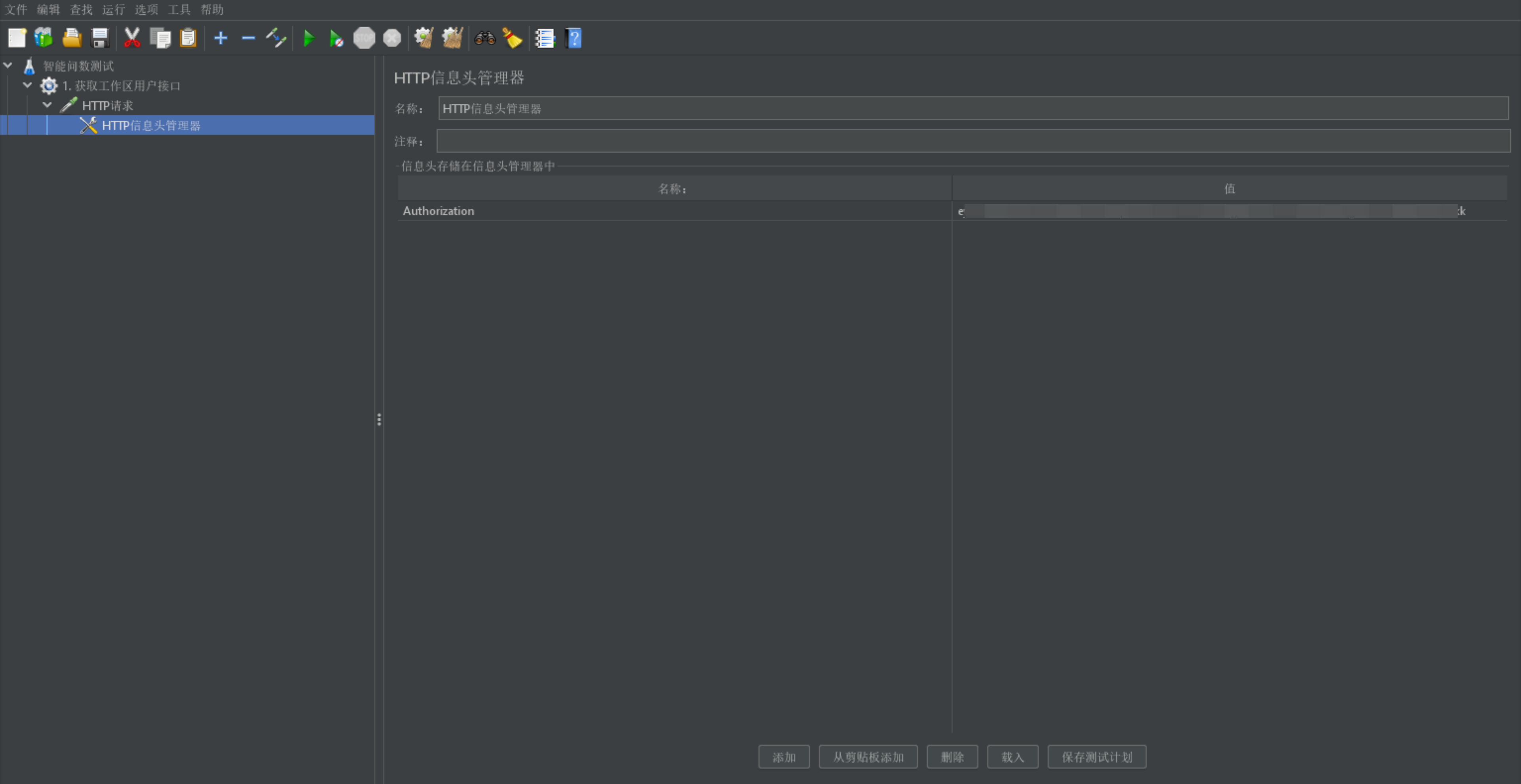The image size is (1521, 784).
Task: Click the 载入 button
Action: (1013, 757)
